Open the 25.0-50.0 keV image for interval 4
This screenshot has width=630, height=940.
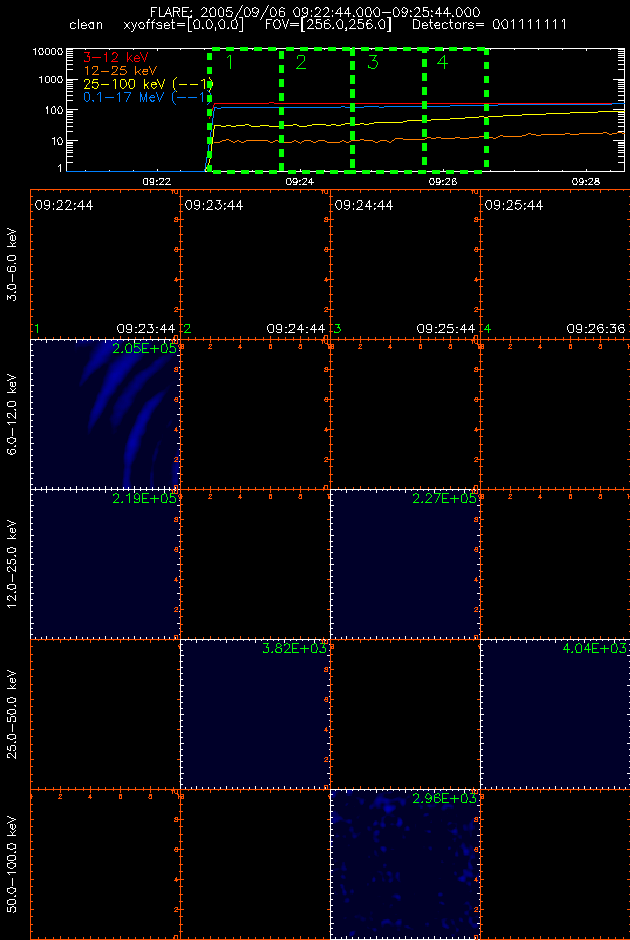555,713
